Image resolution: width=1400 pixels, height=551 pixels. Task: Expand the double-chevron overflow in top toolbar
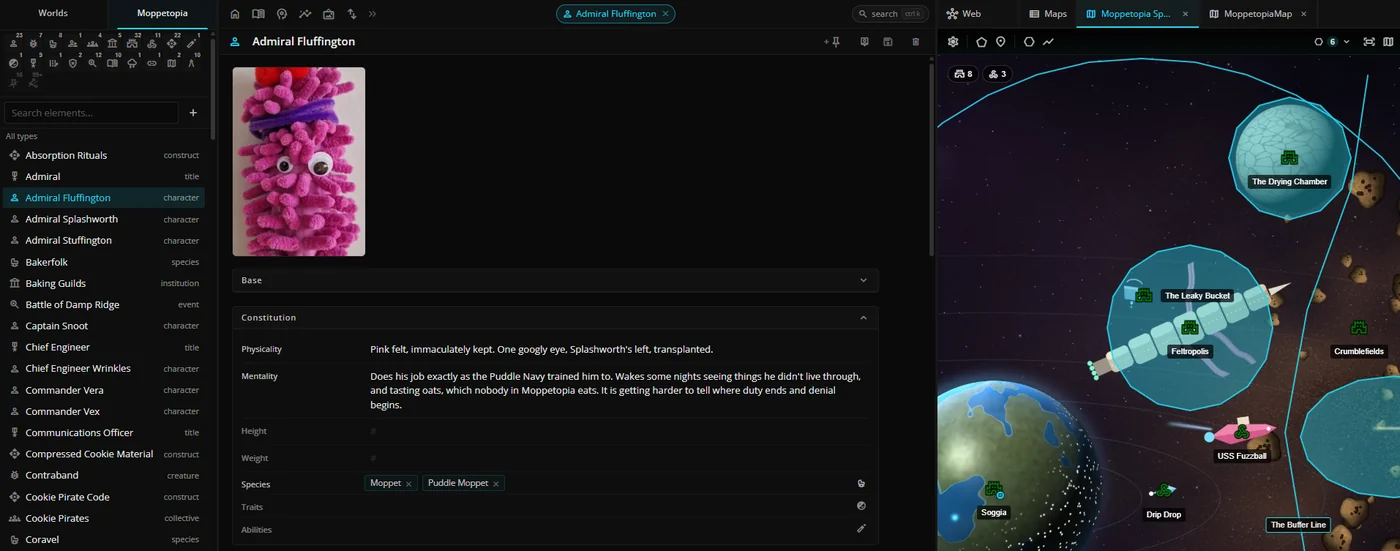coord(372,14)
